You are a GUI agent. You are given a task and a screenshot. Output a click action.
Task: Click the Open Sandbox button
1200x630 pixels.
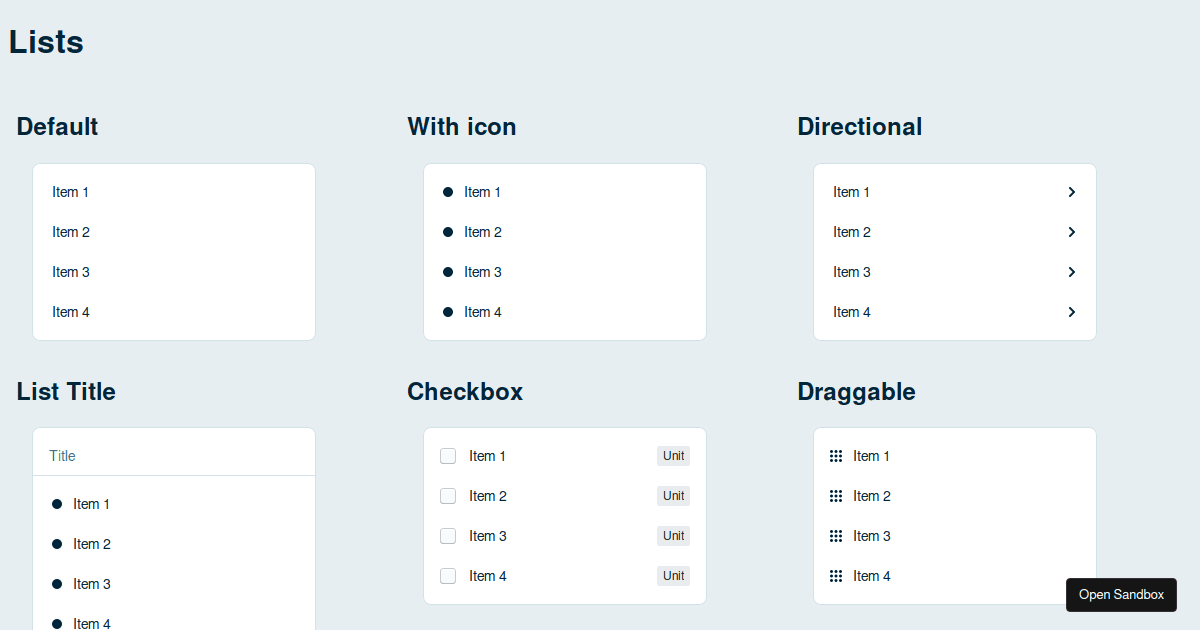pyautogui.click(x=1121, y=595)
